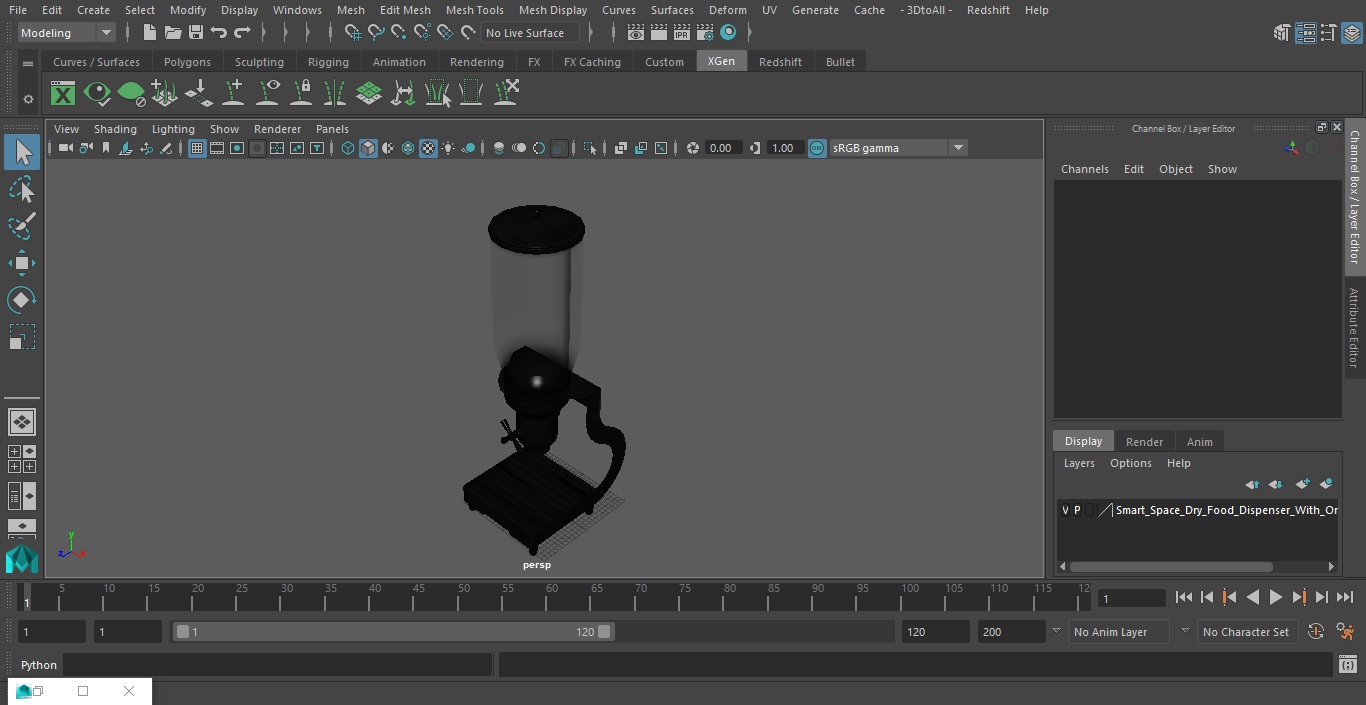Open the viewport Shading menu
Viewport: 1366px width, 705px height.
[115, 129]
